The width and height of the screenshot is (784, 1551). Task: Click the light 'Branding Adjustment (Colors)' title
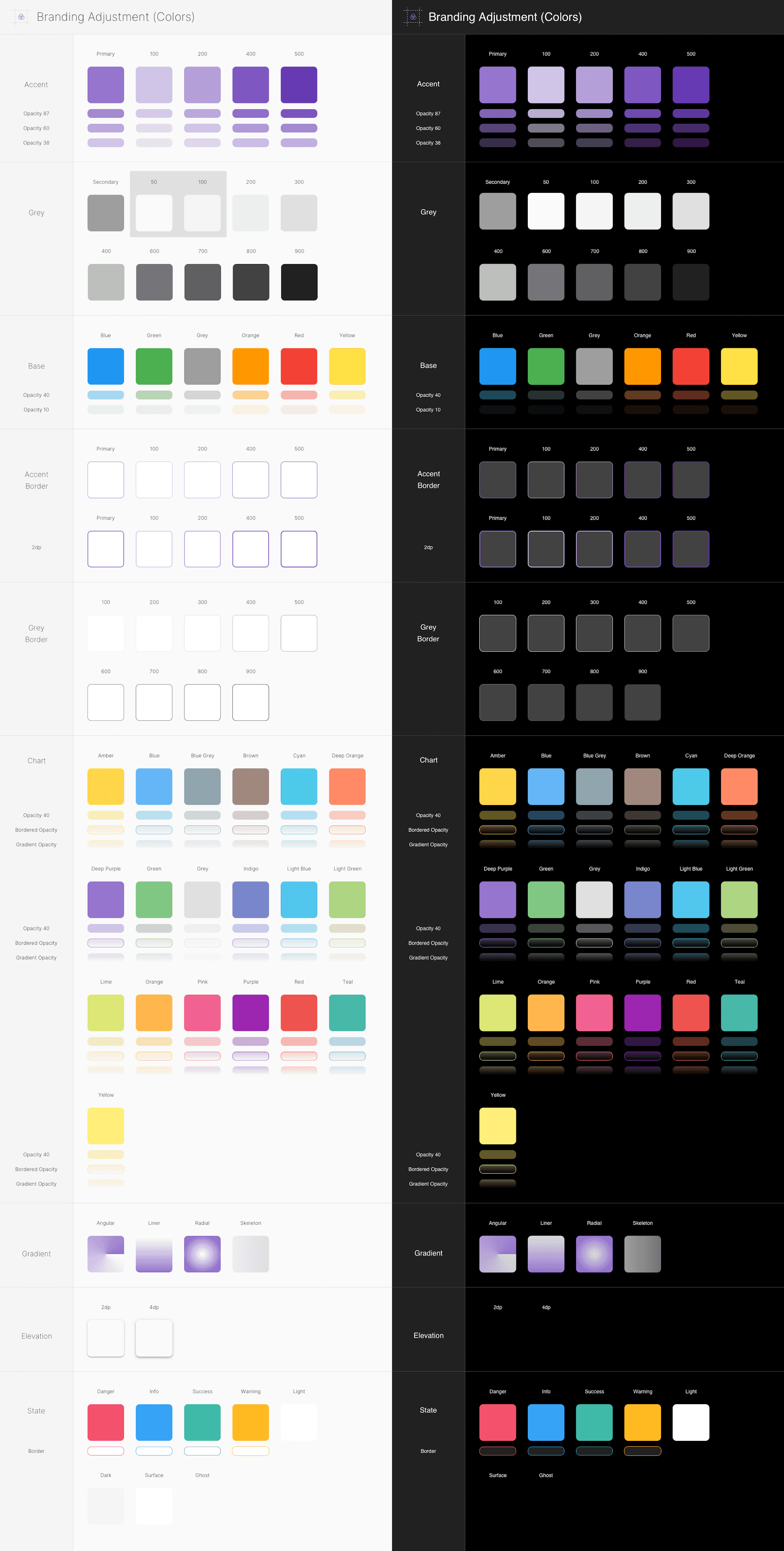point(115,17)
